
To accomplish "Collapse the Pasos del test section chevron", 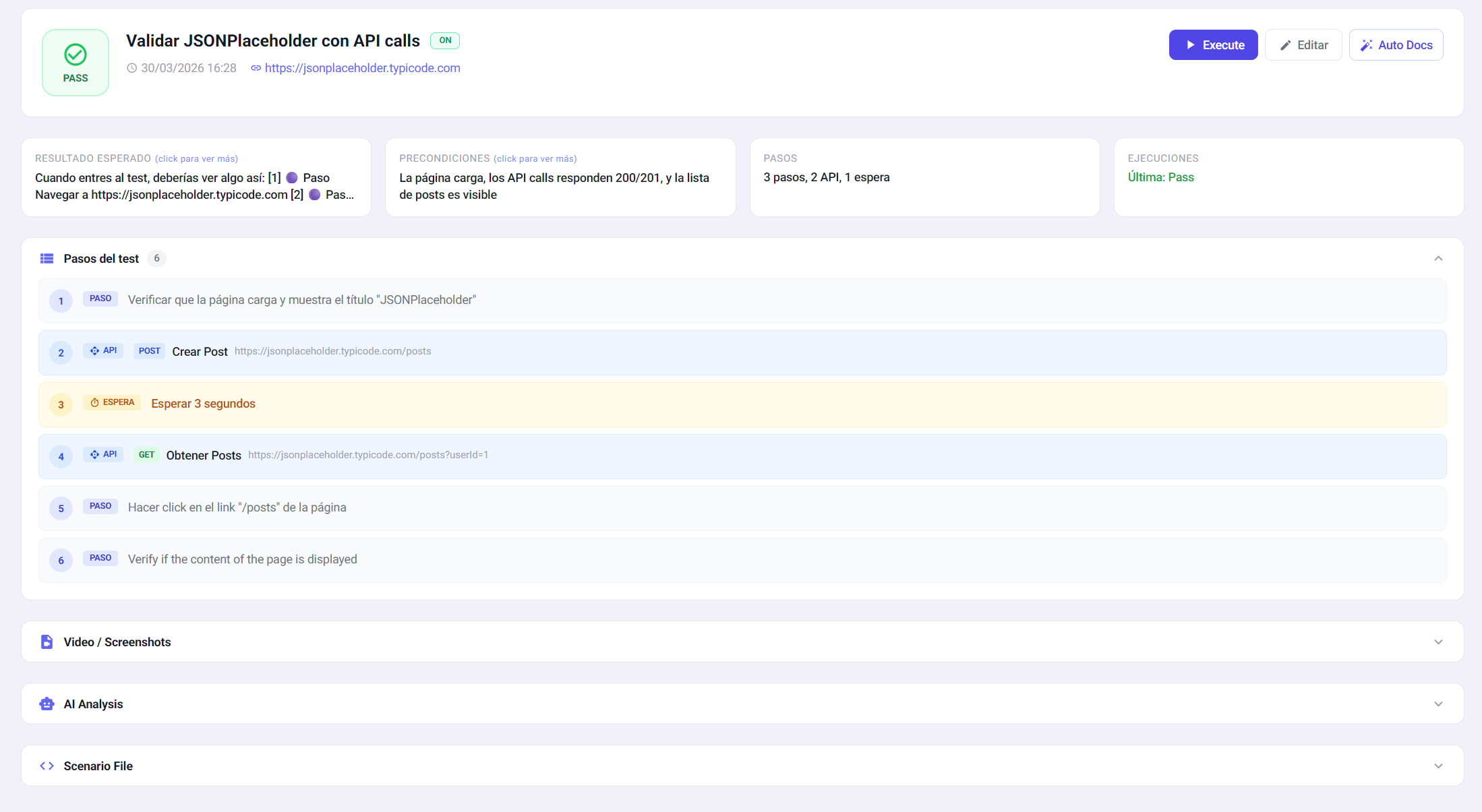I will [x=1438, y=259].
